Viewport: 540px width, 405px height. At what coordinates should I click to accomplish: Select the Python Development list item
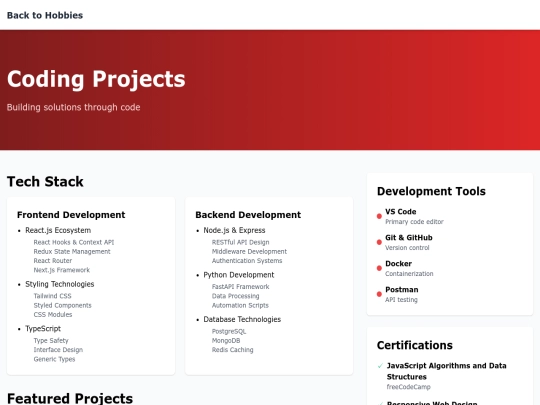pos(239,275)
